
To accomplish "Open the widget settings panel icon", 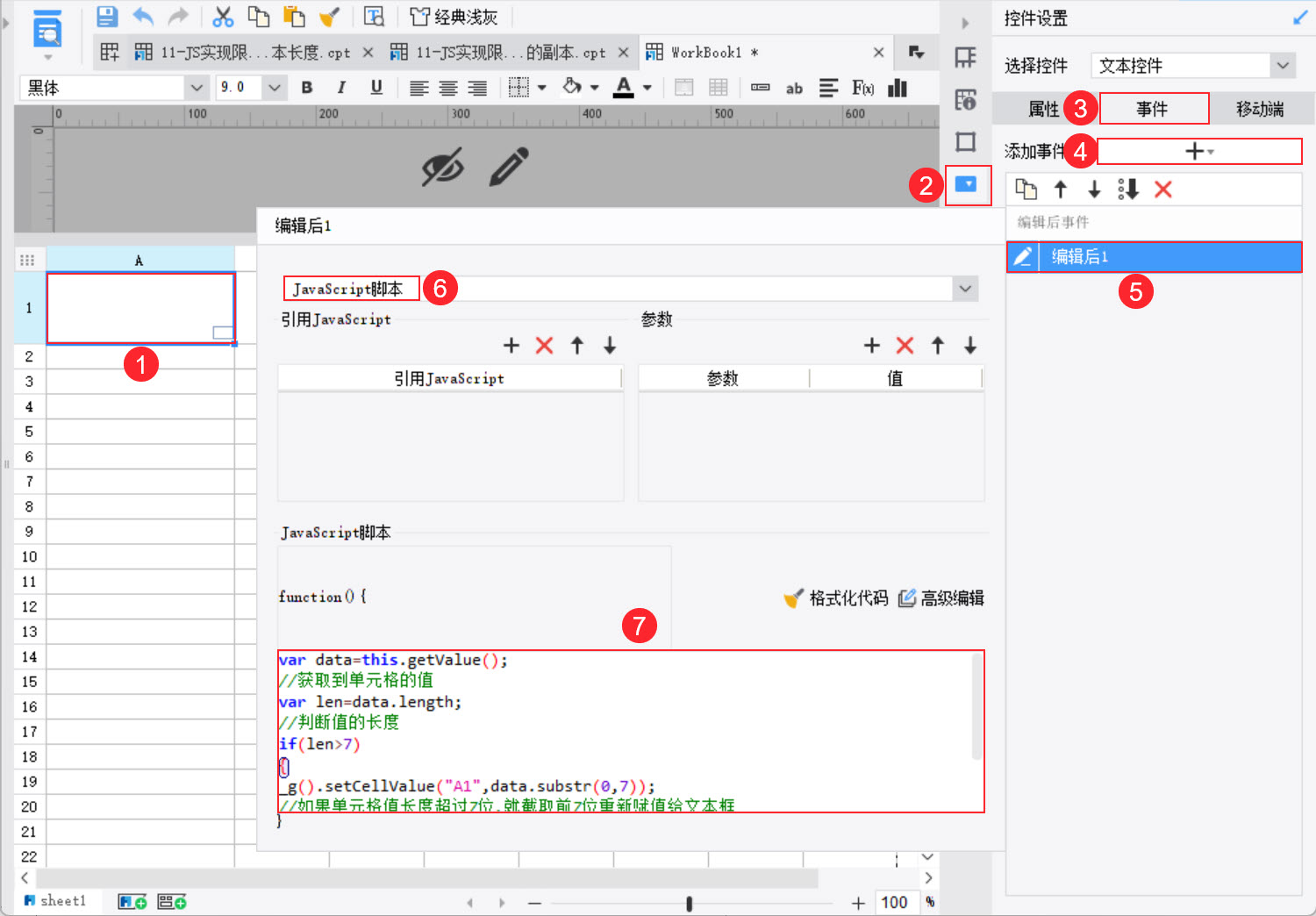I will point(966,185).
